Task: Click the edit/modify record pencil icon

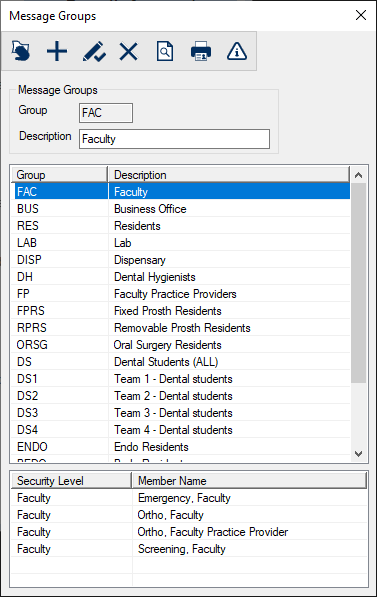Action: 94,51
